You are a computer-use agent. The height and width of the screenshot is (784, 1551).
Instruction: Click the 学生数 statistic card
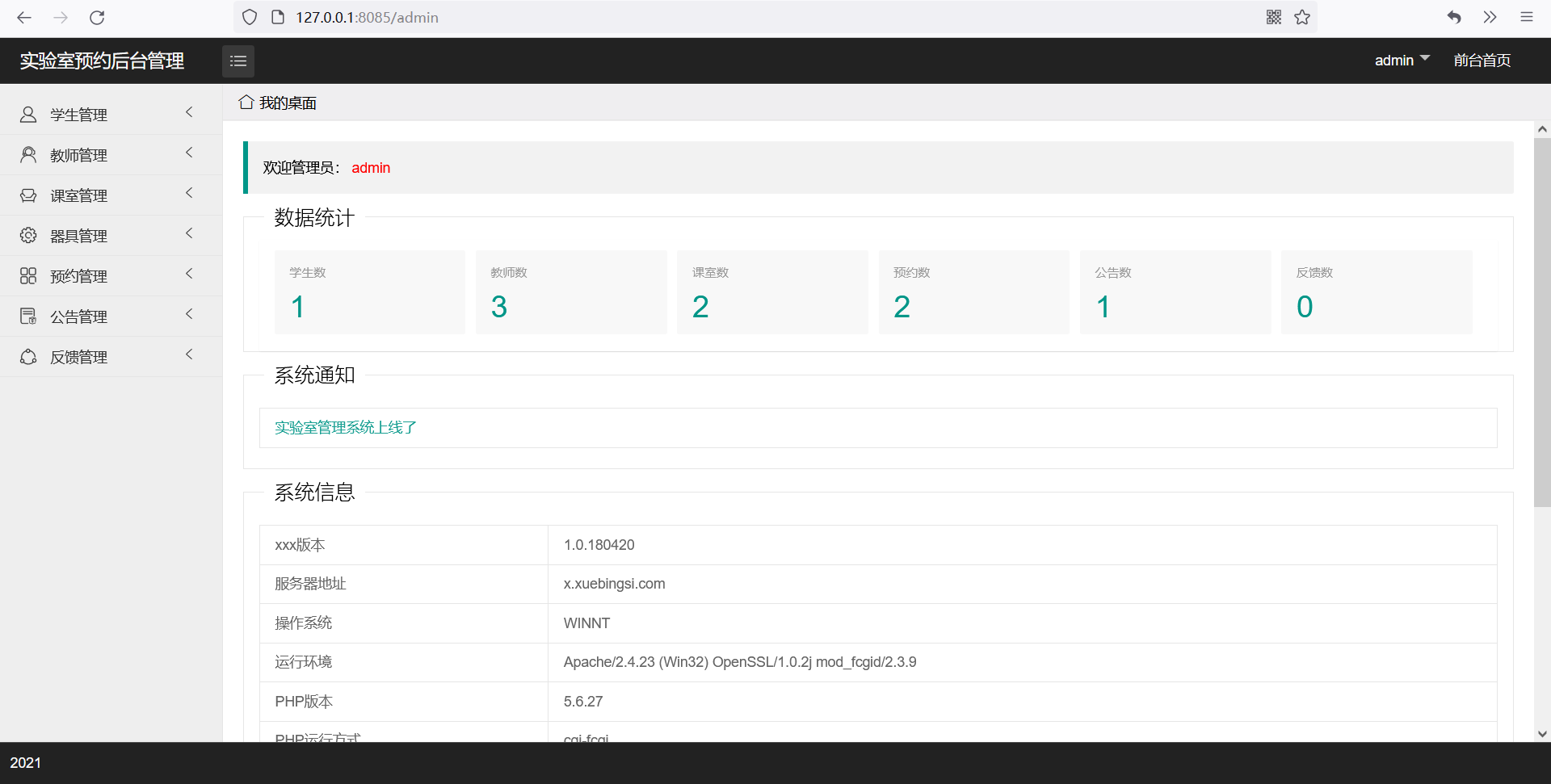click(x=370, y=292)
